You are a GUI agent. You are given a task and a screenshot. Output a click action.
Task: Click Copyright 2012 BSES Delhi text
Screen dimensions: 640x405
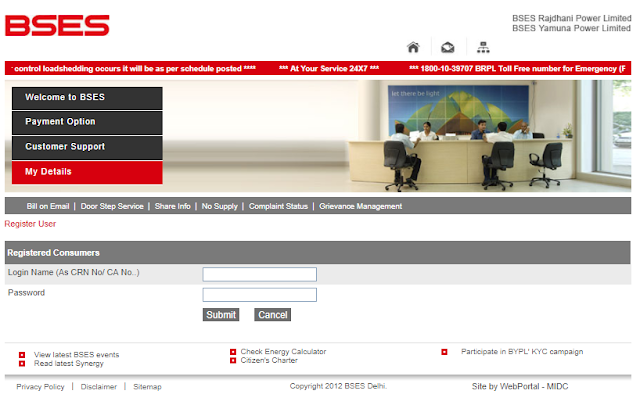tap(338, 386)
